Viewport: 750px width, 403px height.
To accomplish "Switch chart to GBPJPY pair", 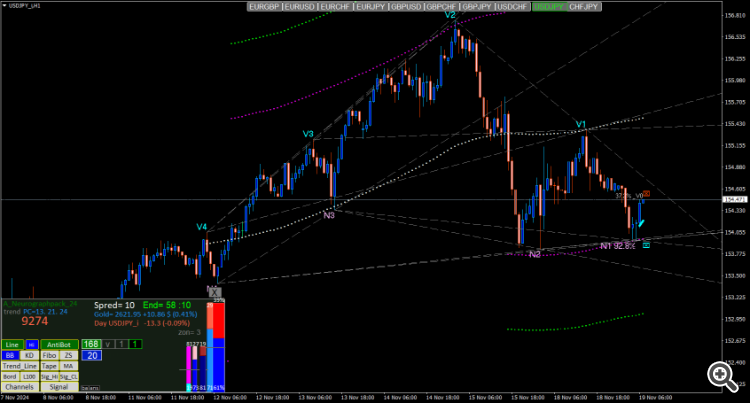I will 477,7.
